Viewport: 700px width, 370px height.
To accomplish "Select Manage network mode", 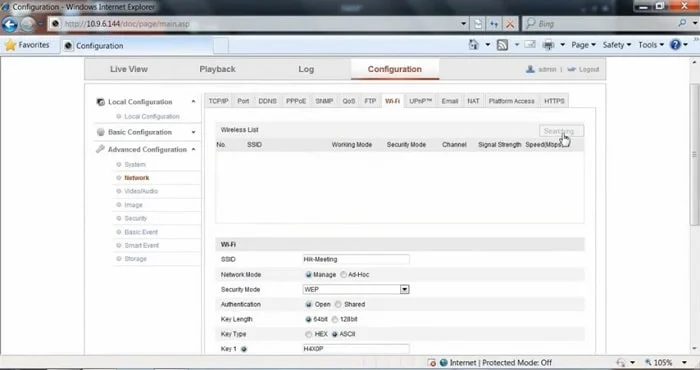I will pos(308,274).
